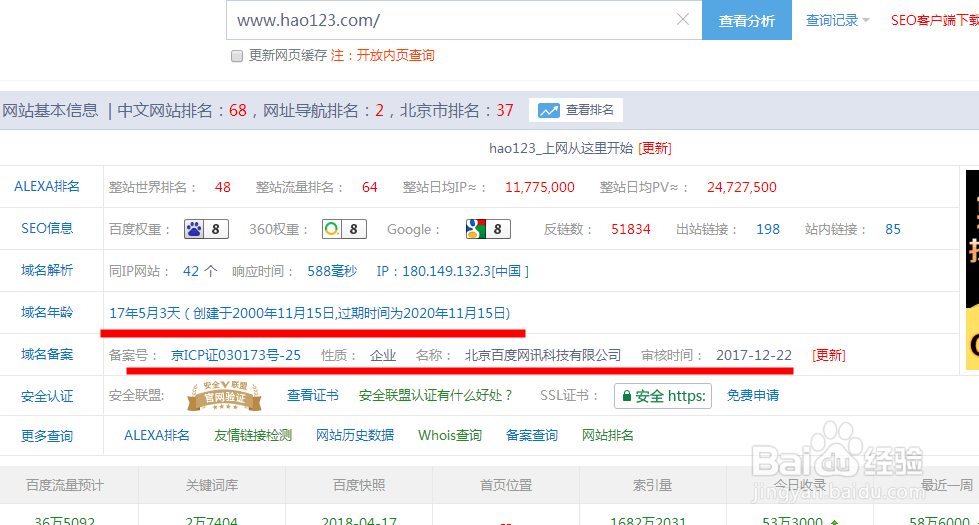Click navigation rank value 2
The width and height of the screenshot is (979, 525).
click(379, 110)
